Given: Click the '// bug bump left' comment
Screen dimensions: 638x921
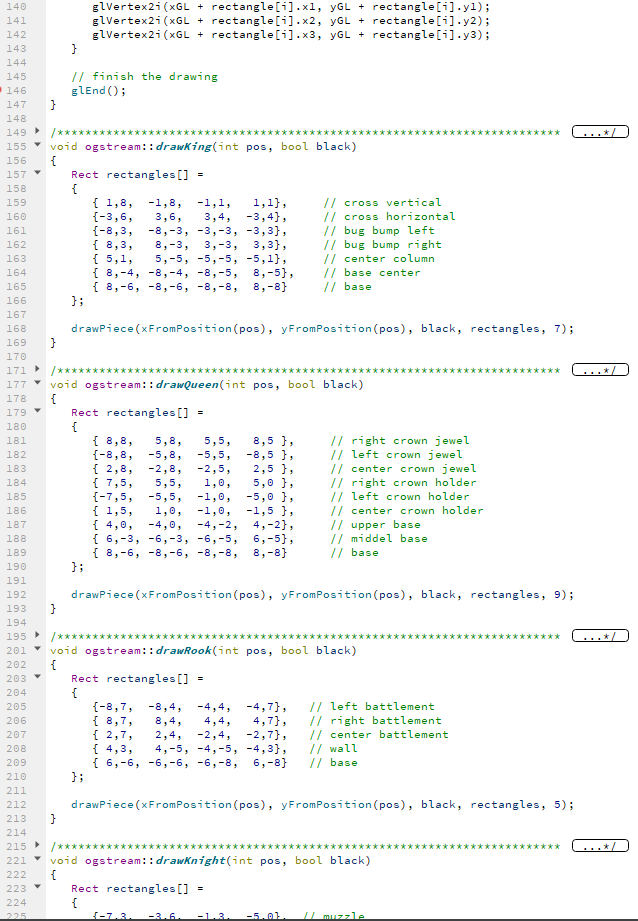Looking at the screenshot, I should tap(379, 230).
